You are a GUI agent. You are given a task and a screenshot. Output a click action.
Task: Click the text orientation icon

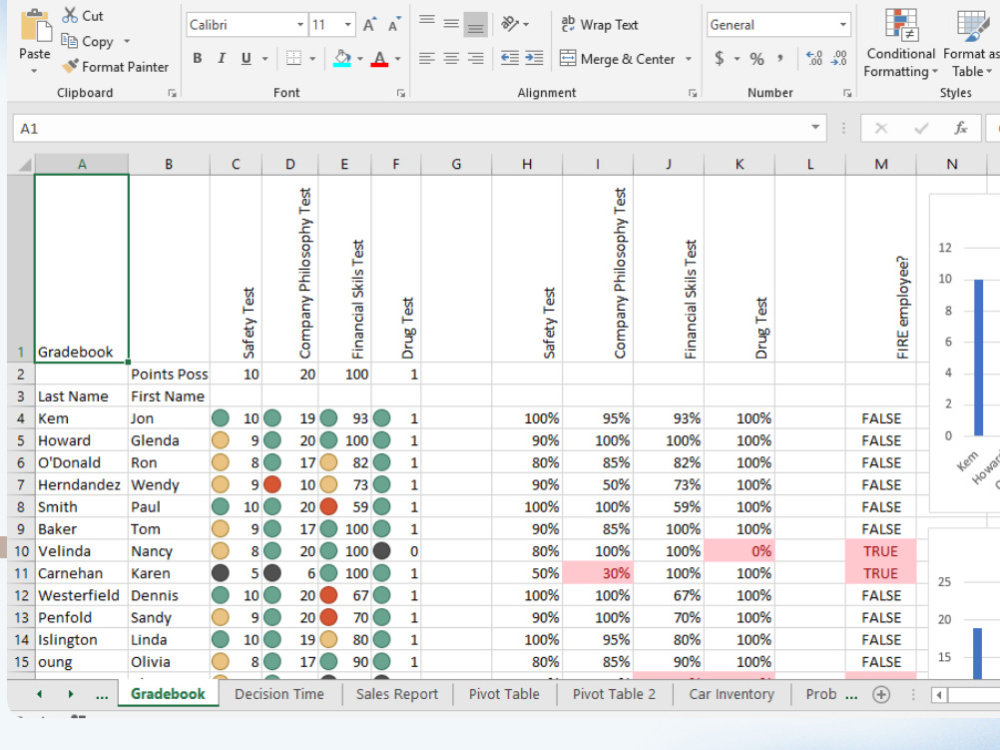tap(509, 24)
